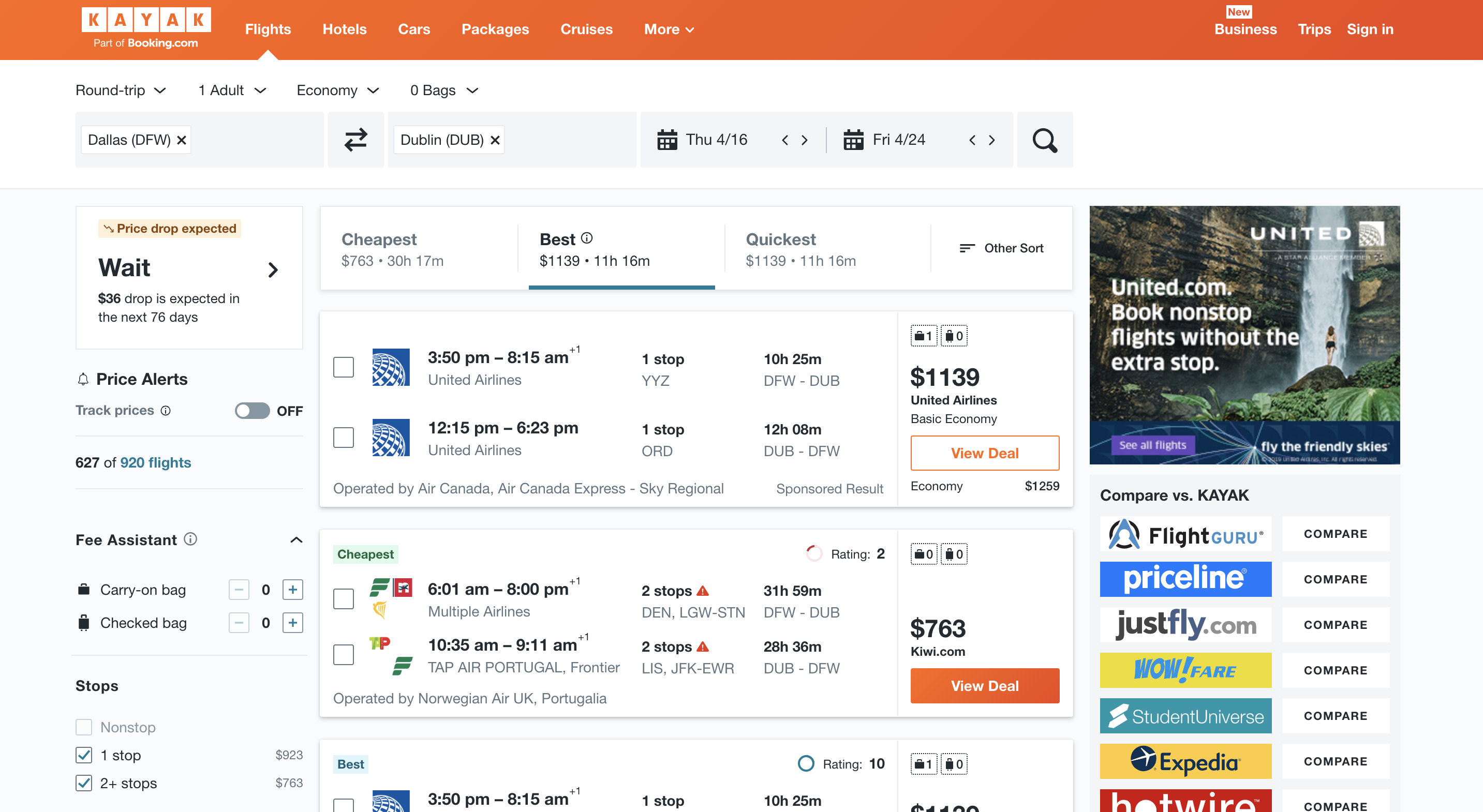Click warning icon next to LIS, JFK-EWR stops
The height and width of the screenshot is (812, 1483).
point(703,647)
